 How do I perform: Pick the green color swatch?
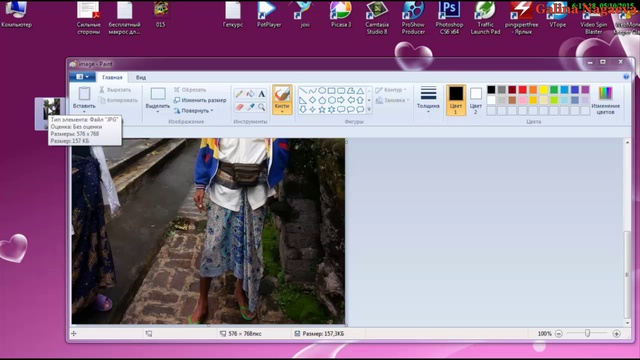tap(554, 90)
